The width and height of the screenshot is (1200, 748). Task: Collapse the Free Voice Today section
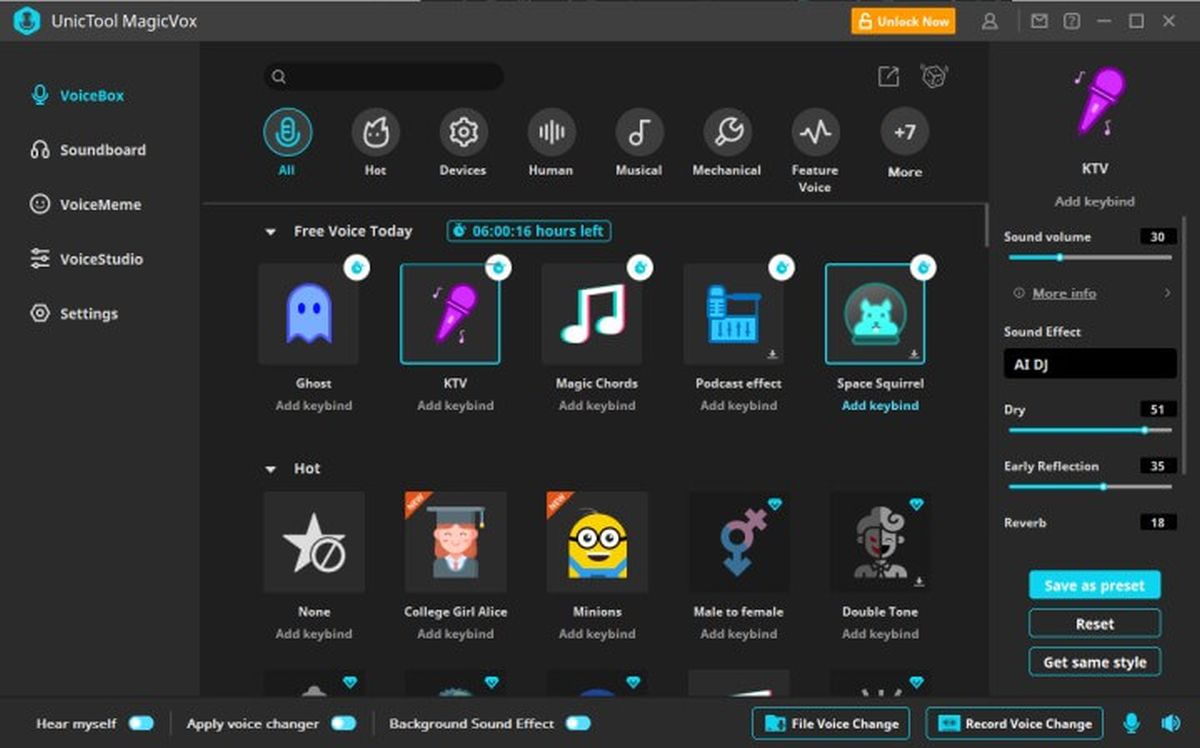(x=268, y=230)
